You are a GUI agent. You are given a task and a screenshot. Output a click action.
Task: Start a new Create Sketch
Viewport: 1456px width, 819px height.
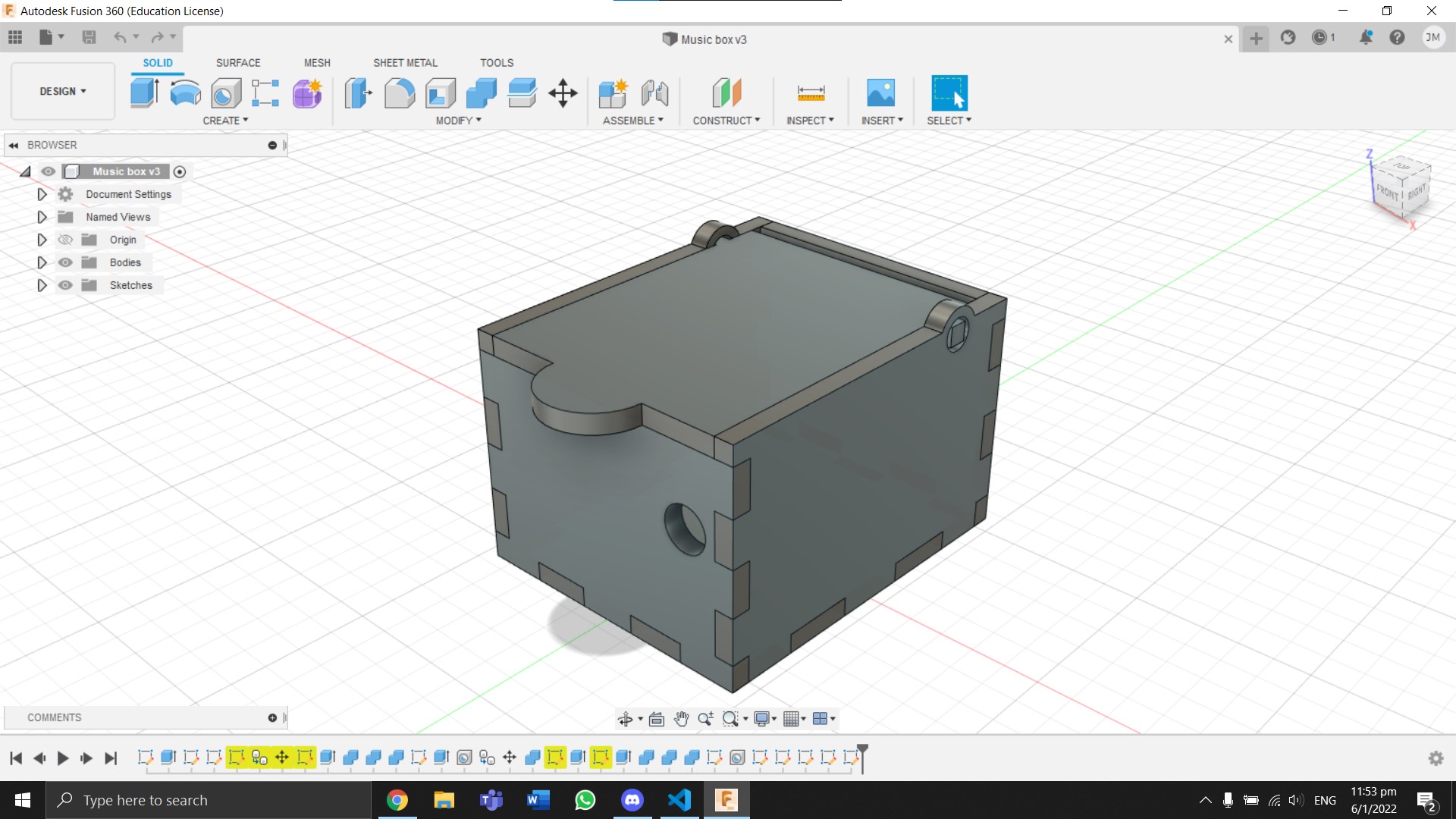[265, 93]
